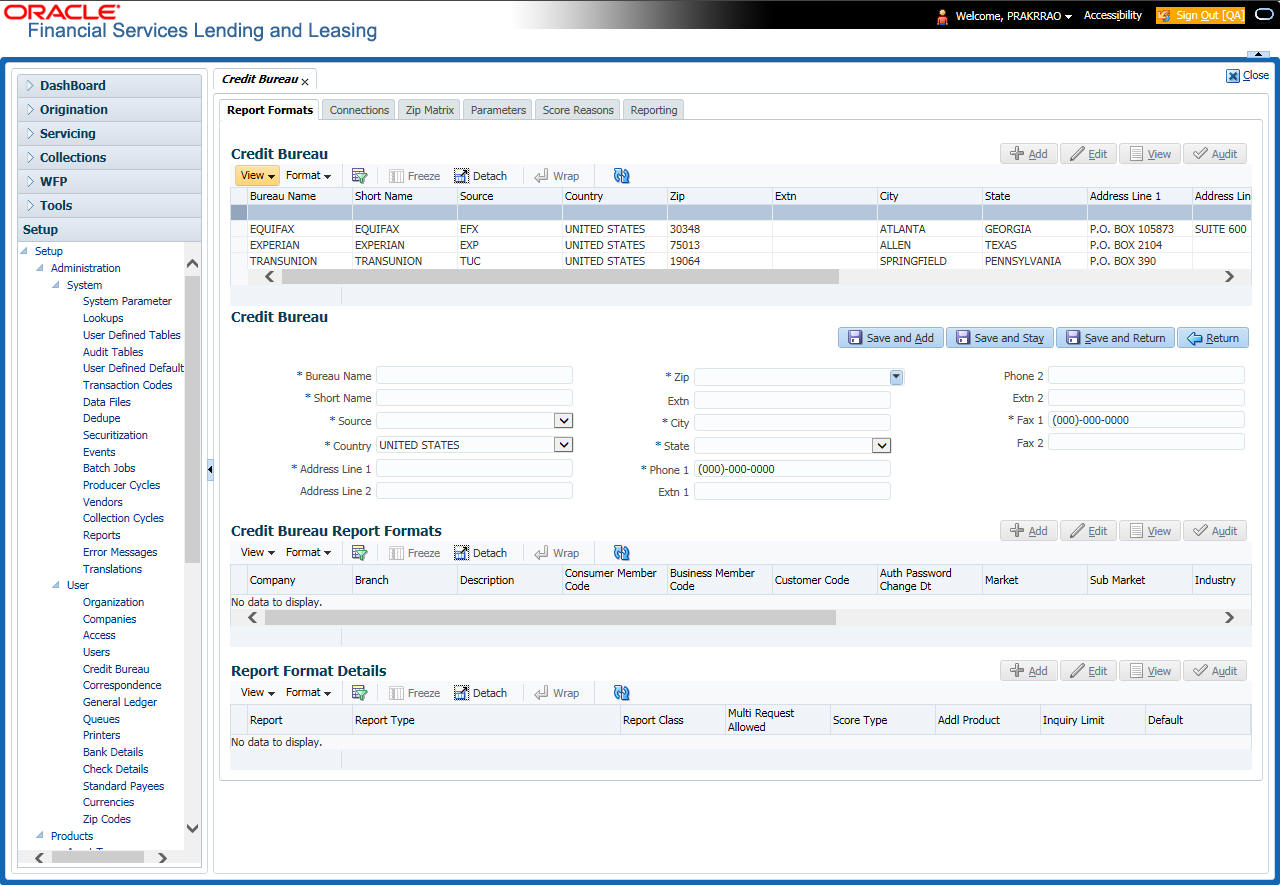
Task: Click into the Bureau Name field
Action: [x=474, y=376]
